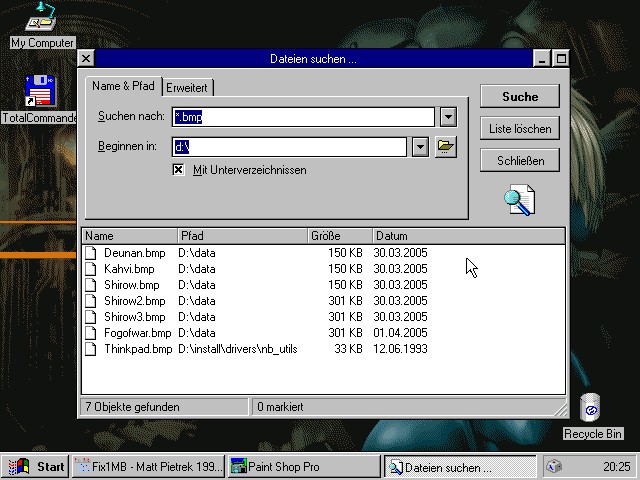Viewport: 640px width, 480px height.
Task: Select the Recycle Bin desktop icon
Action: (590, 407)
